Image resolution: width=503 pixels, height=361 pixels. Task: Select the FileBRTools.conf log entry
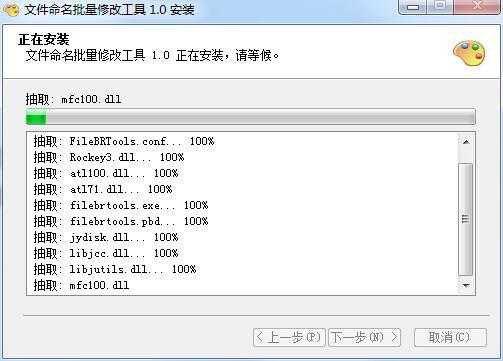(x=124, y=141)
